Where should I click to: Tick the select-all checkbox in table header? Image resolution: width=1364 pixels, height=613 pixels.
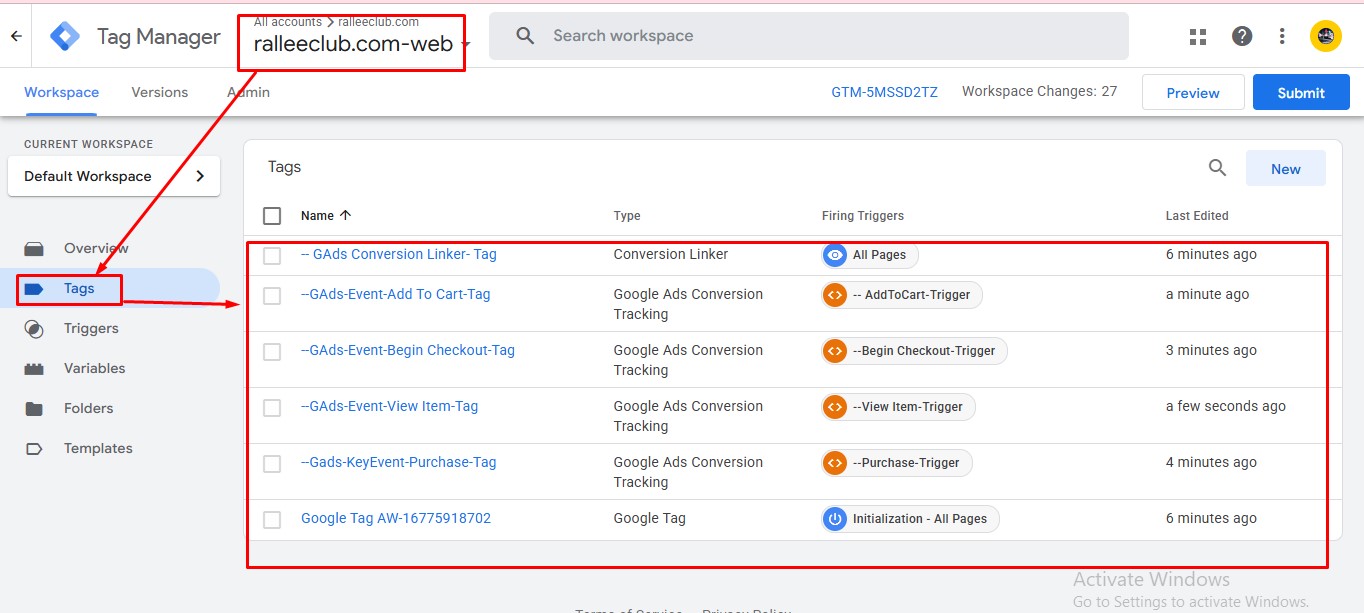(272, 215)
